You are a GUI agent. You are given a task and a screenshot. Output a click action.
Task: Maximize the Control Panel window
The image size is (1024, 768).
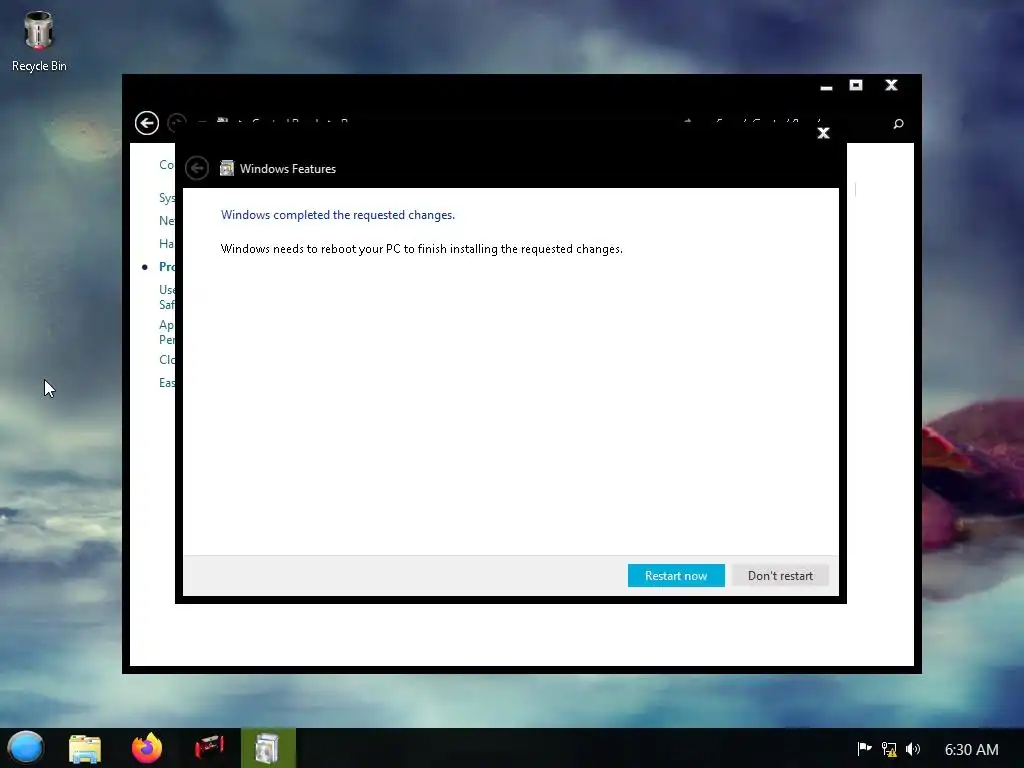[x=856, y=85]
